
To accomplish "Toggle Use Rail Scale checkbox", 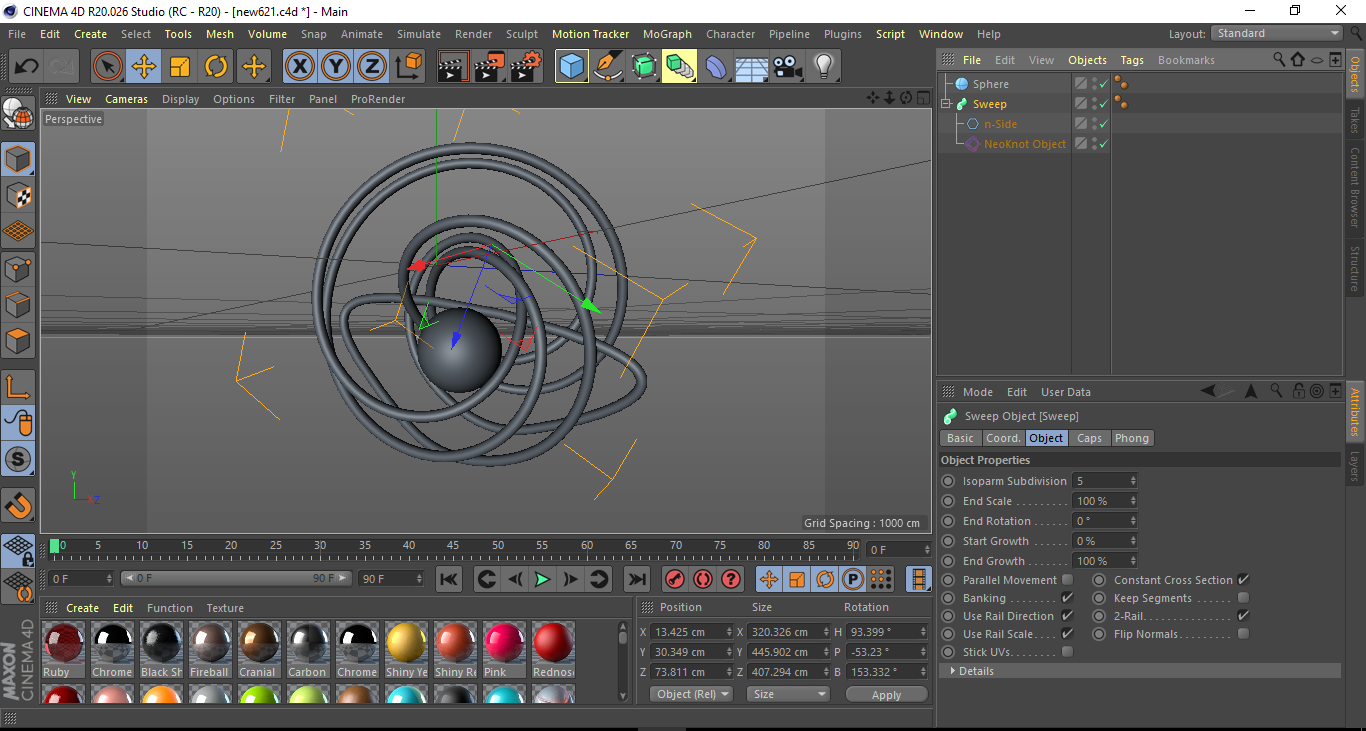I will tap(1067, 634).
